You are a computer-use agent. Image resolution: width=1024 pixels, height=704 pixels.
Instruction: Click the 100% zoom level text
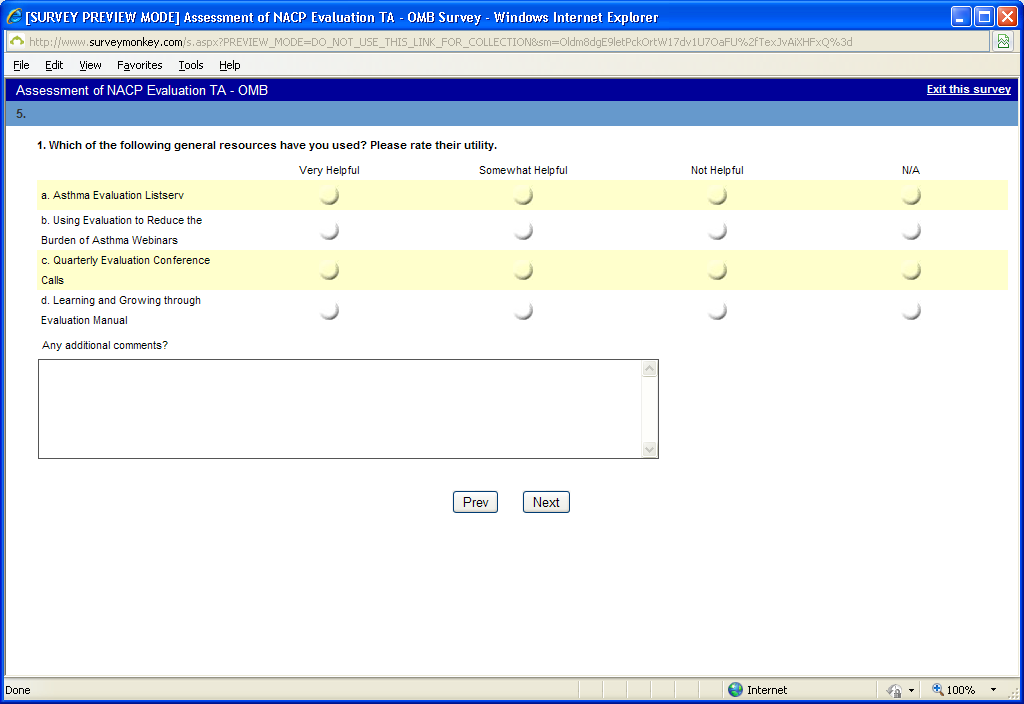tap(961, 690)
